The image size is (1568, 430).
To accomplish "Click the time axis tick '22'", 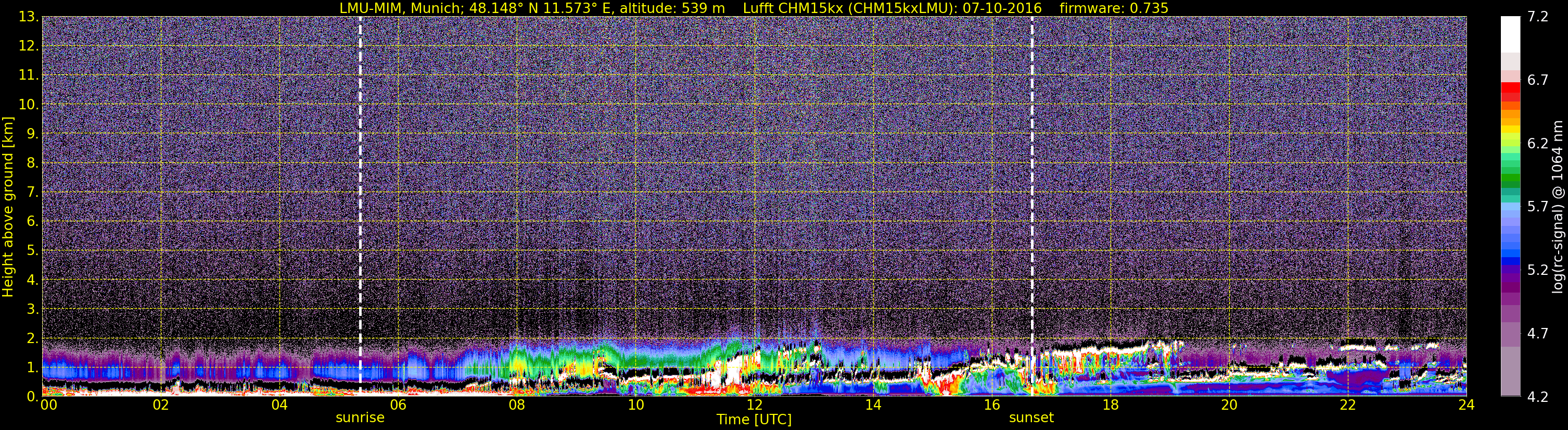I will [x=1348, y=405].
